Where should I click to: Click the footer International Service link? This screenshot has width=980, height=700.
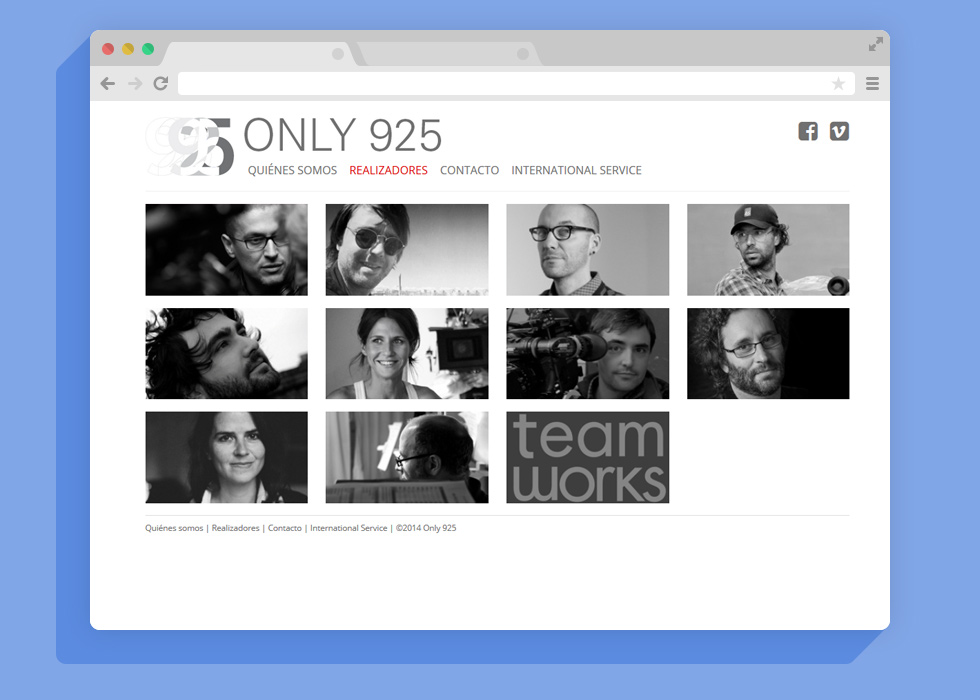pos(348,528)
